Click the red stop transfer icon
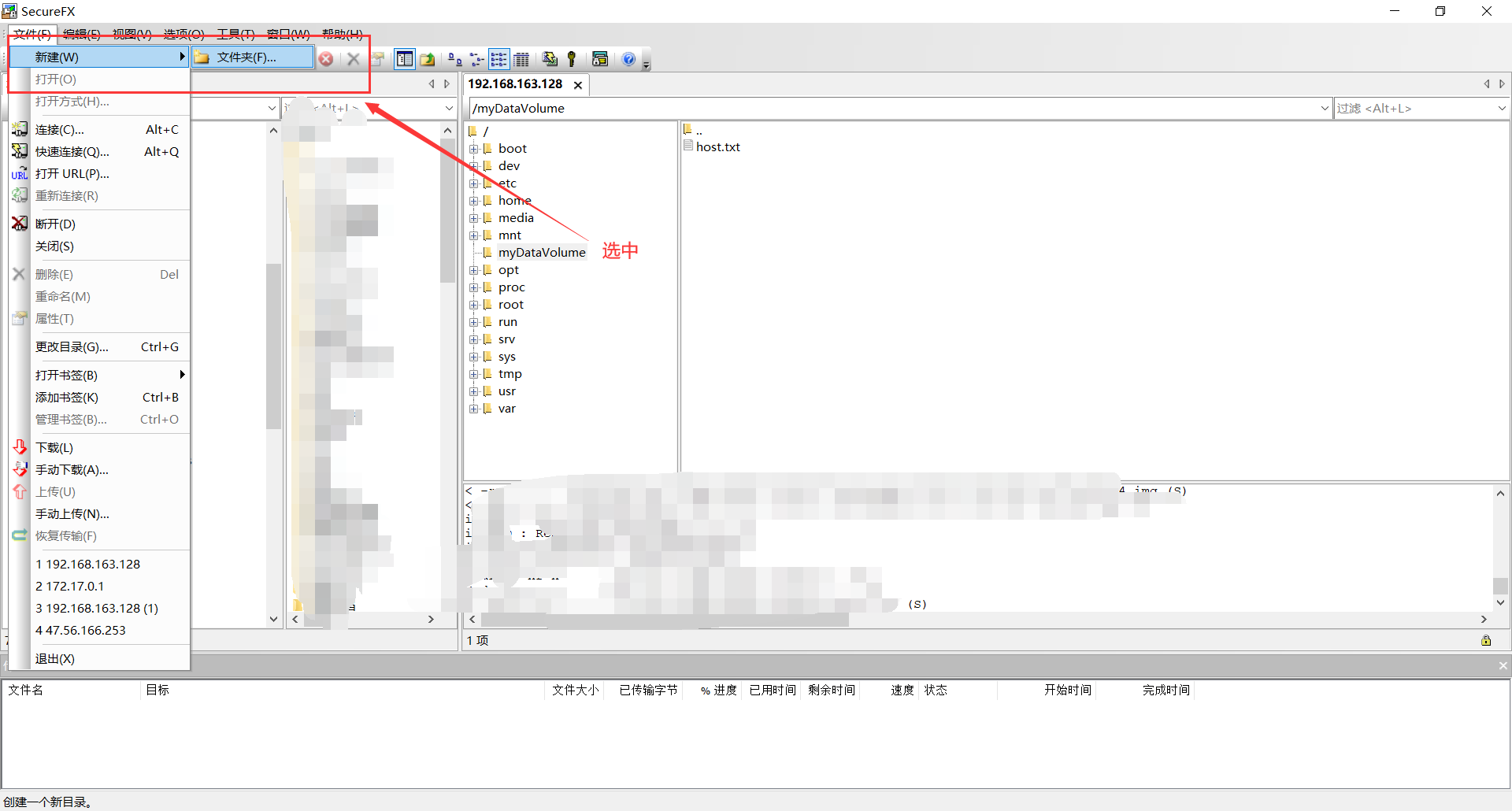This screenshot has width=1512, height=811. pos(326,59)
